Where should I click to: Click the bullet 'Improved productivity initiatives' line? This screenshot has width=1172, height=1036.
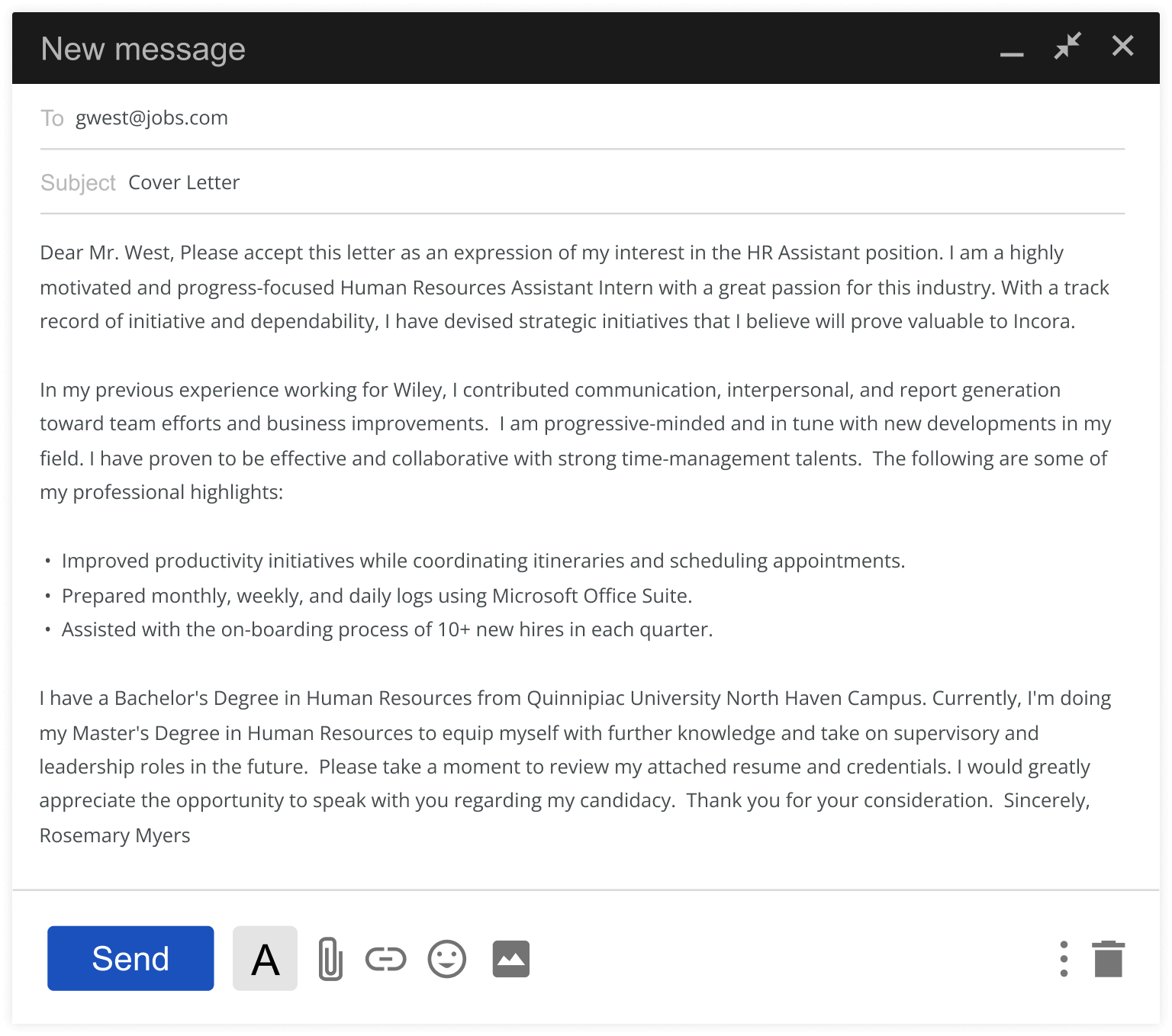click(484, 561)
